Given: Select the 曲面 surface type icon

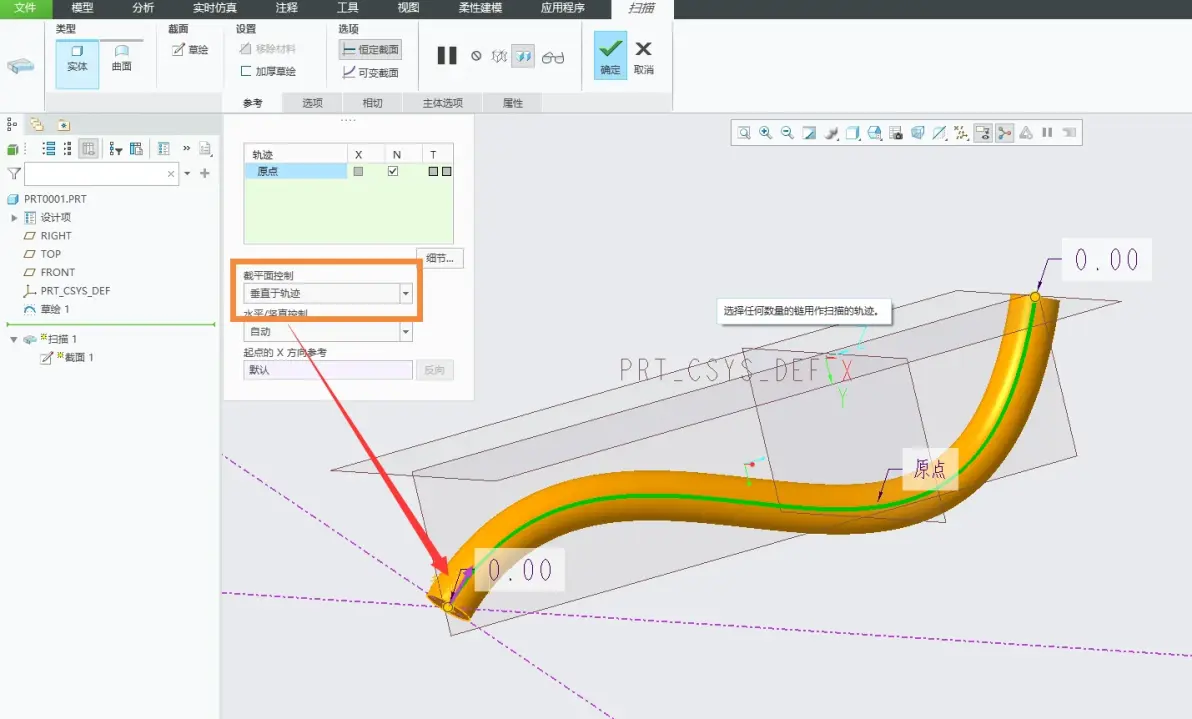Looking at the screenshot, I should 122,58.
